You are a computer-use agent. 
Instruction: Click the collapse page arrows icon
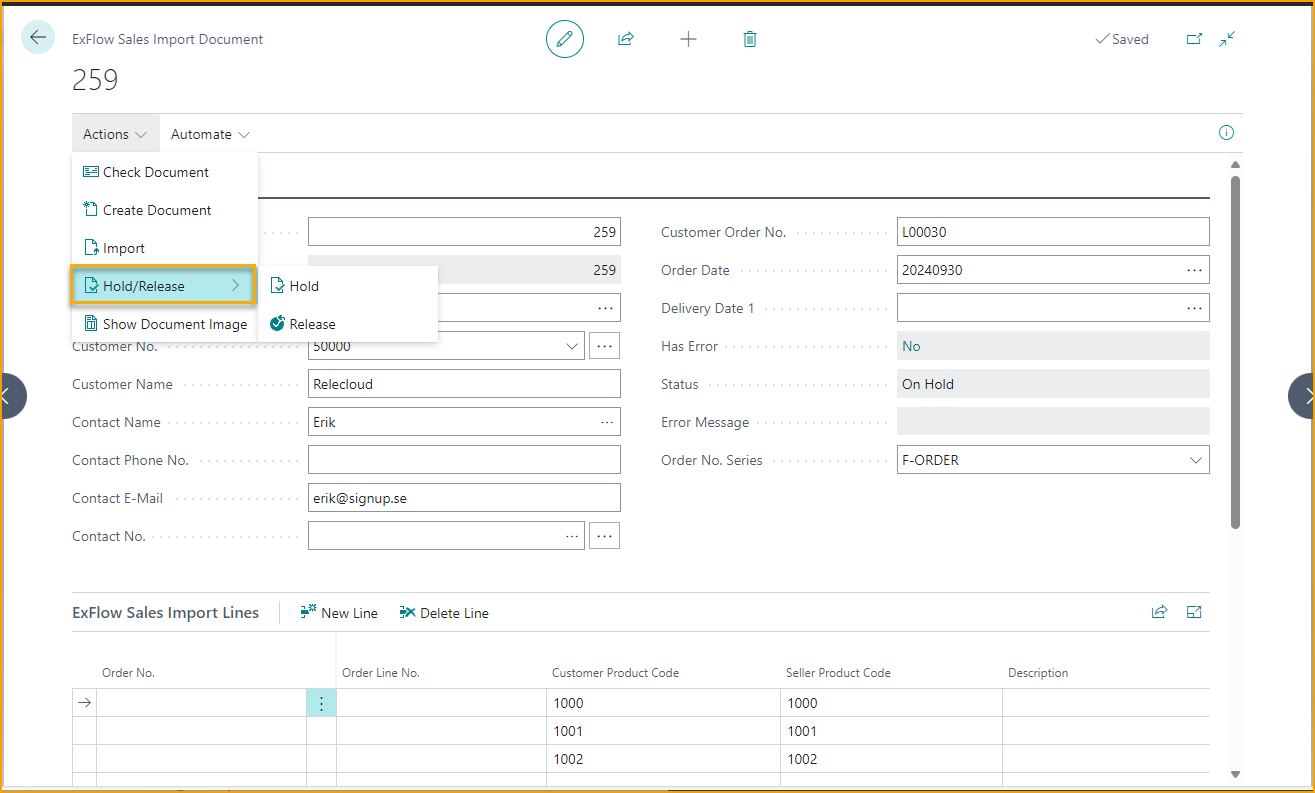click(1228, 39)
